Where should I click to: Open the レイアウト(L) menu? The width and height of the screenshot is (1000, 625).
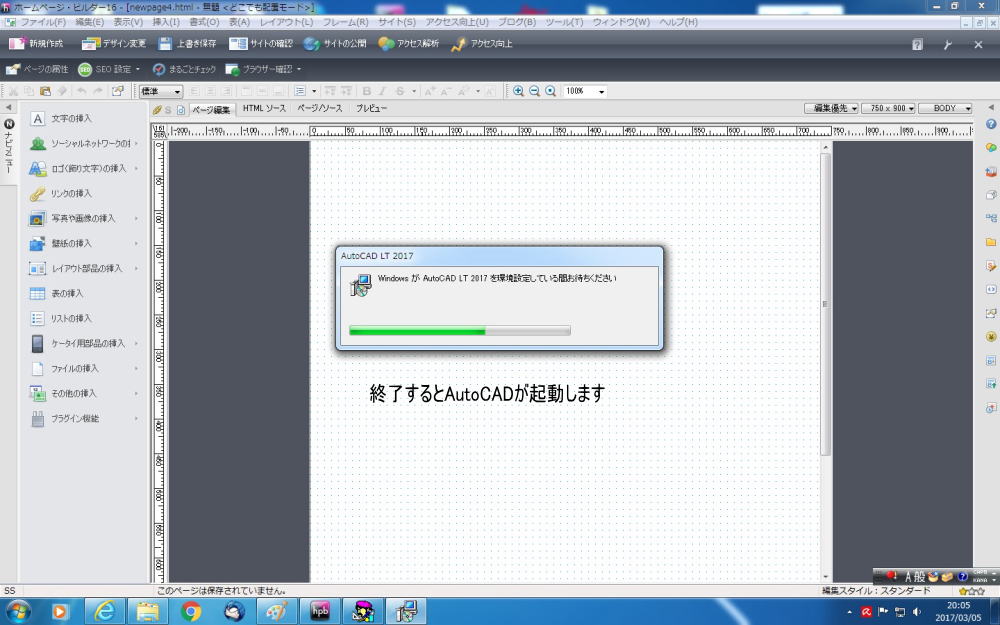coord(286,22)
